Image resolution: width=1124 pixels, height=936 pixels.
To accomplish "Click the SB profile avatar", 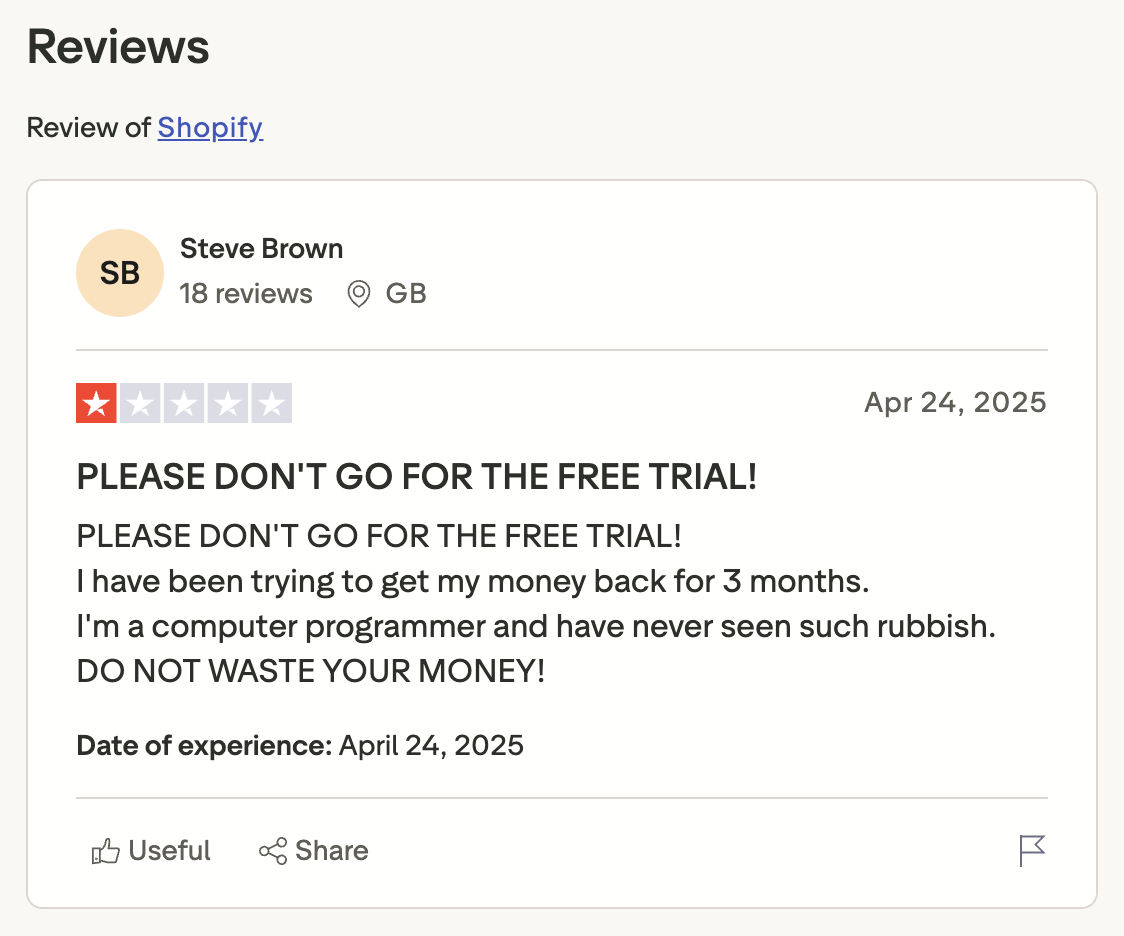I will 120,273.
